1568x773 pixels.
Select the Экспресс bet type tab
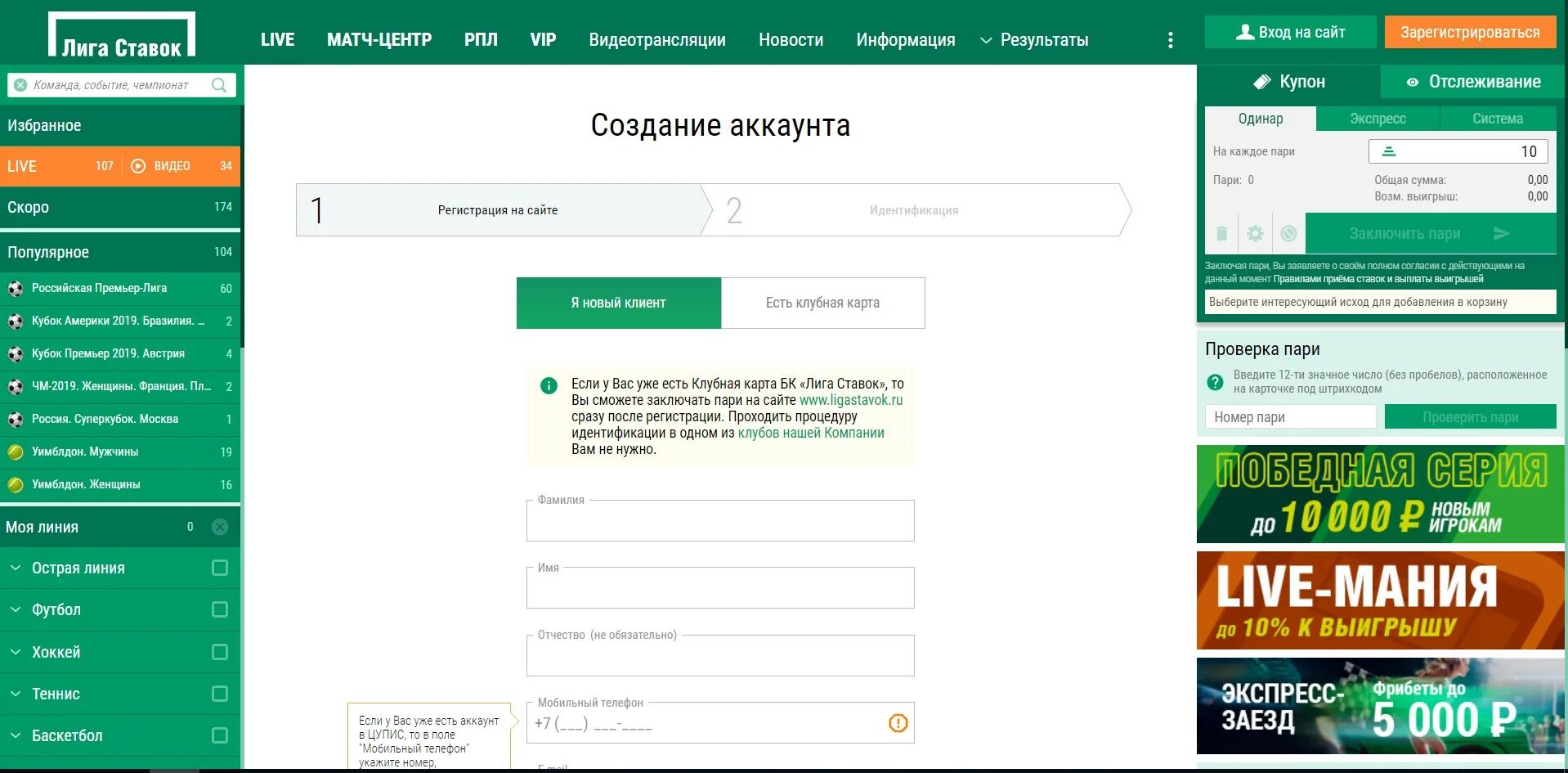1378,119
